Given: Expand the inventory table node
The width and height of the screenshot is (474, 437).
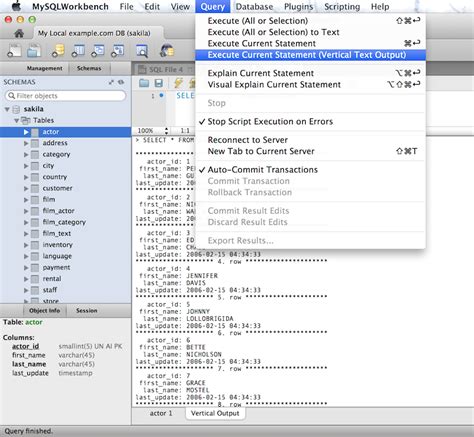Looking at the screenshot, I should pos(26,245).
